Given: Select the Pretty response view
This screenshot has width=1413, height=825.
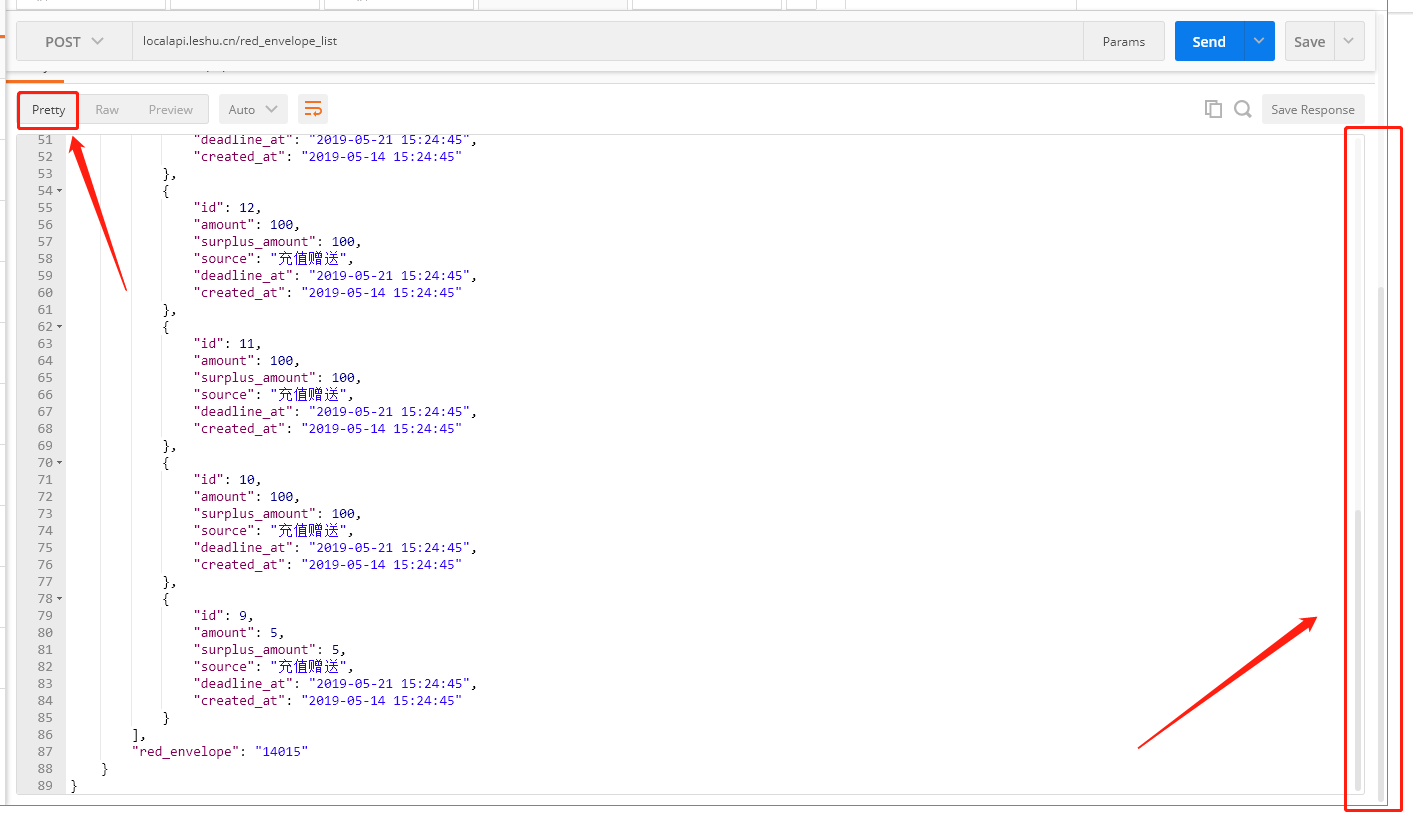Looking at the screenshot, I should [x=47, y=109].
